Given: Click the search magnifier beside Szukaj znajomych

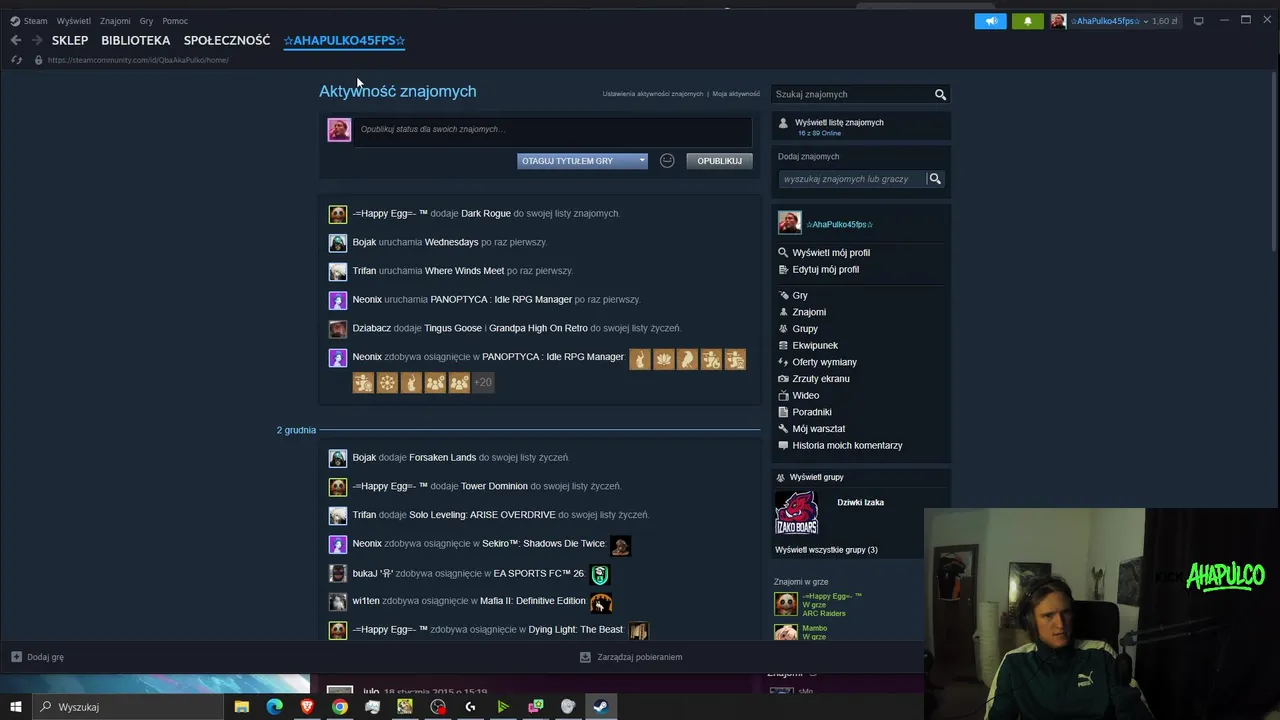Looking at the screenshot, I should point(940,94).
